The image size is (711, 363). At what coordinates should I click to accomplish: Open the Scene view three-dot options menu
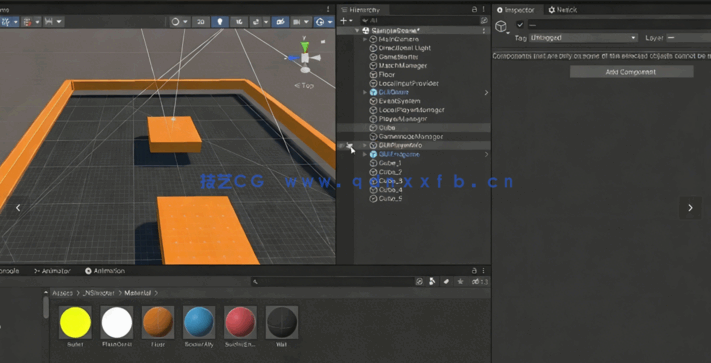point(328,9)
